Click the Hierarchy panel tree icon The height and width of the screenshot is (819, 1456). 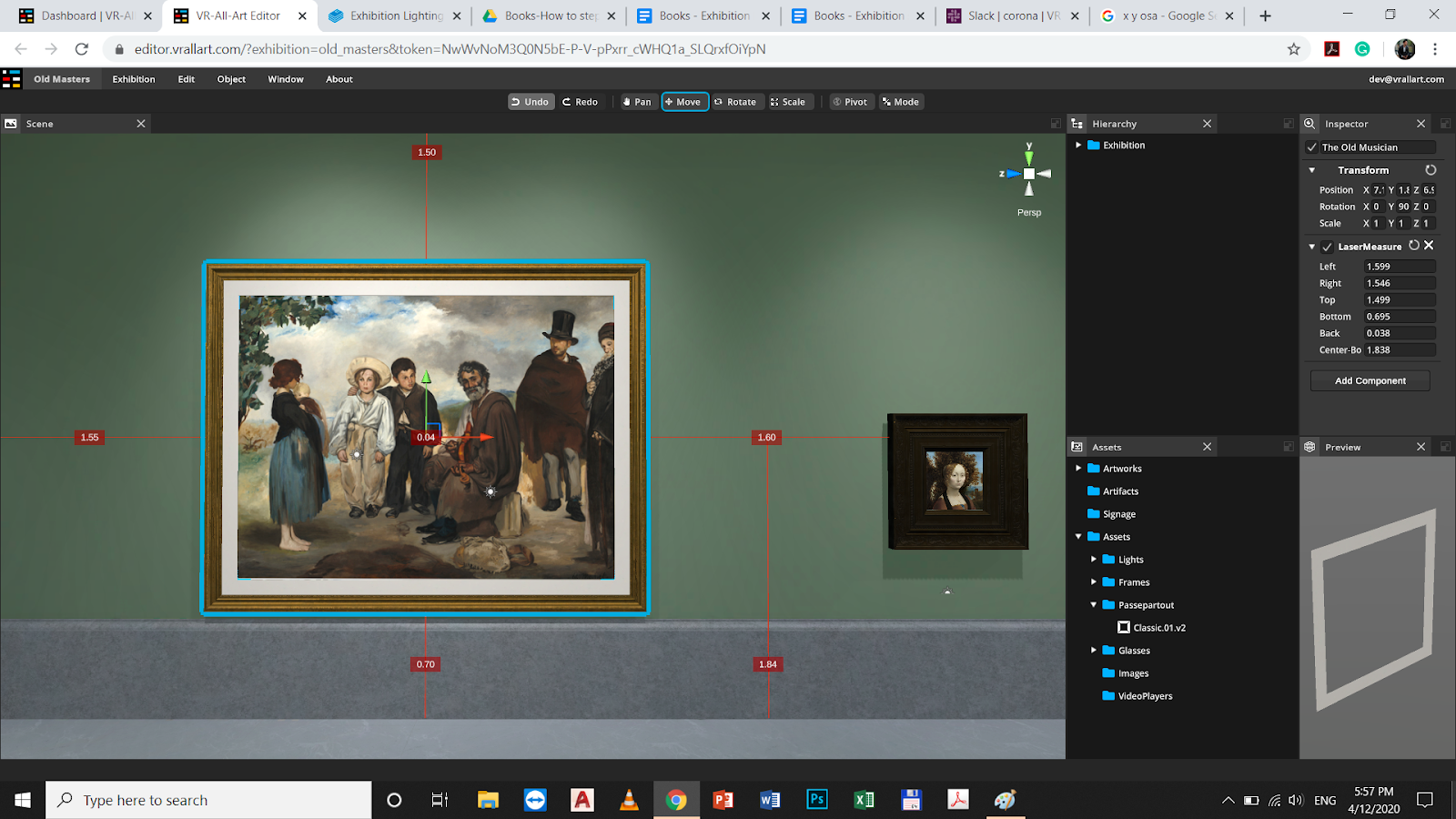[x=1077, y=124]
